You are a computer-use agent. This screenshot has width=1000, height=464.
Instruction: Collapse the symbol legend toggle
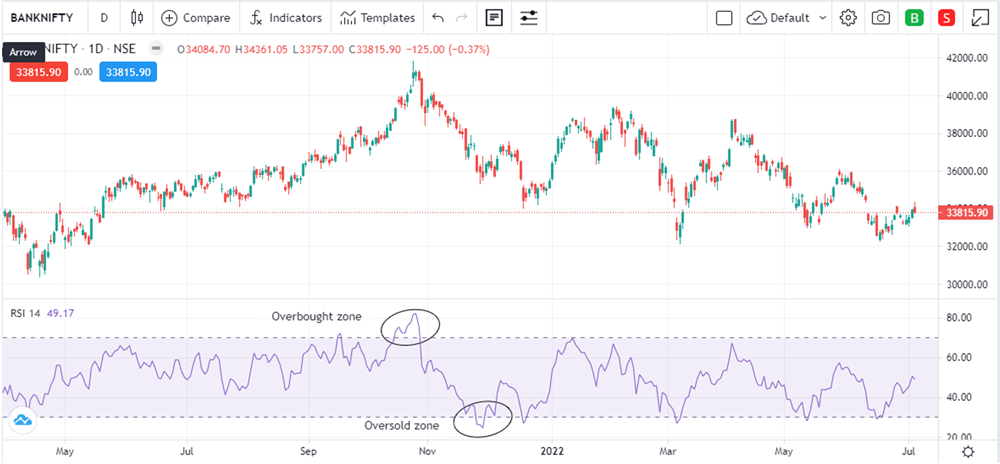(155, 49)
